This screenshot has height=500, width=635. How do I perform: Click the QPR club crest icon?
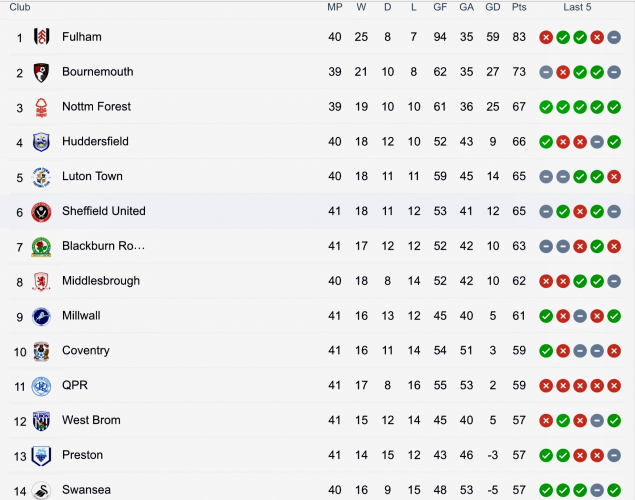[41, 386]
